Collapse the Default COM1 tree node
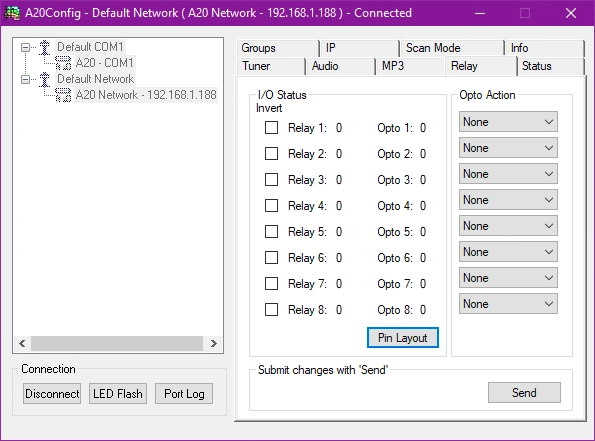Image resolution: width=595 pixels, height=441 pixels. pos(25,47)
